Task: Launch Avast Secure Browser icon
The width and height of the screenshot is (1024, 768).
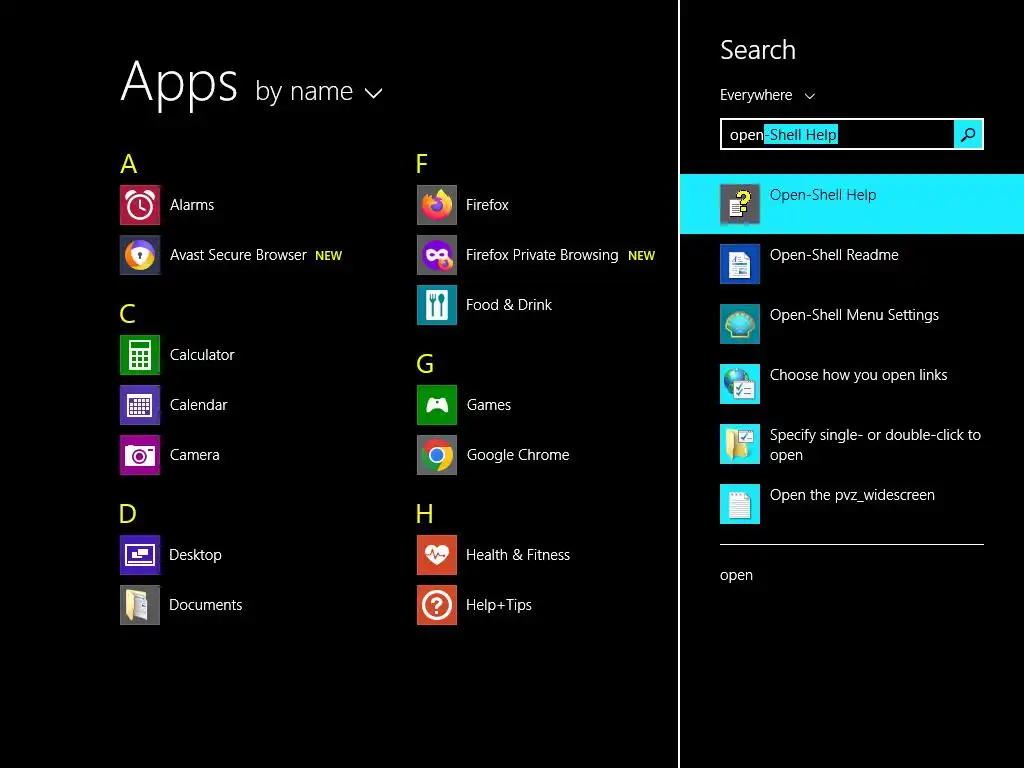Action: pyautogui.click(x=140, y=255)
